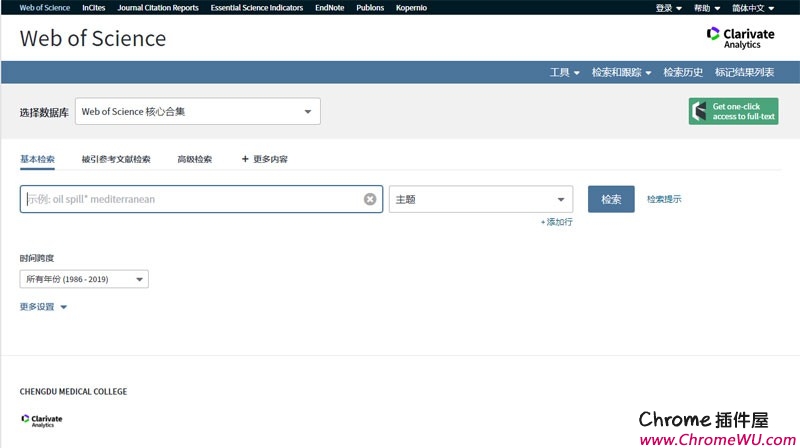The image size is (800, 448).
Task: Clear the search box with the X icon
Action: tap(370, 199)
